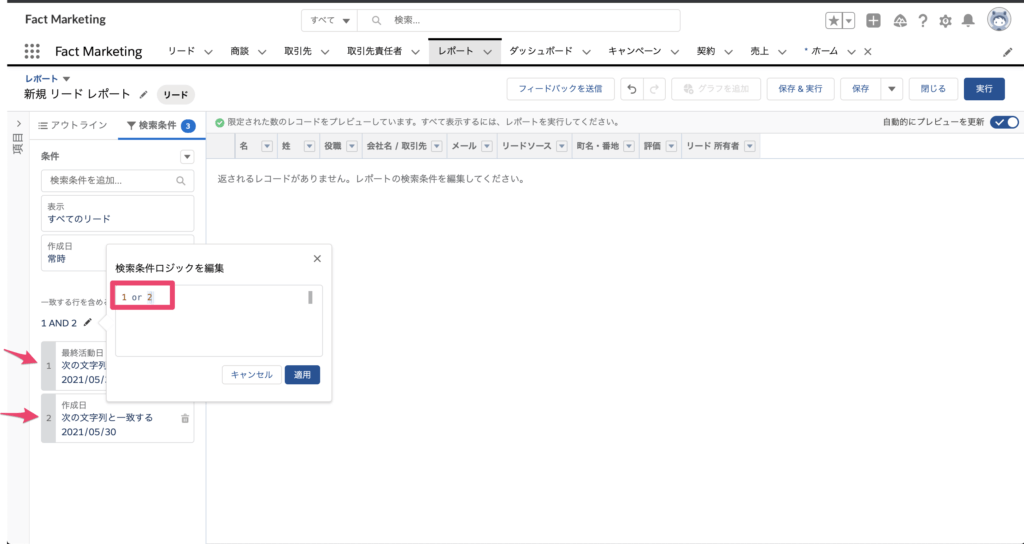Click キャンセル in the logic popup
The image size is (1024, 544).
[251, 375]
